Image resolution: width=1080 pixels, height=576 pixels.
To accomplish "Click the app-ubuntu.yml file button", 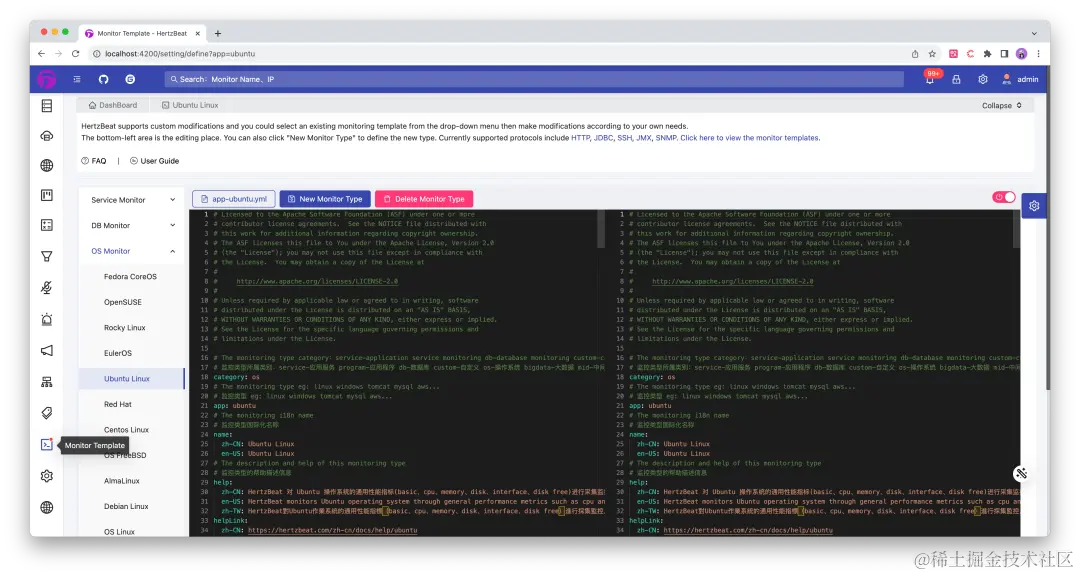I will [x=233, y=199].
